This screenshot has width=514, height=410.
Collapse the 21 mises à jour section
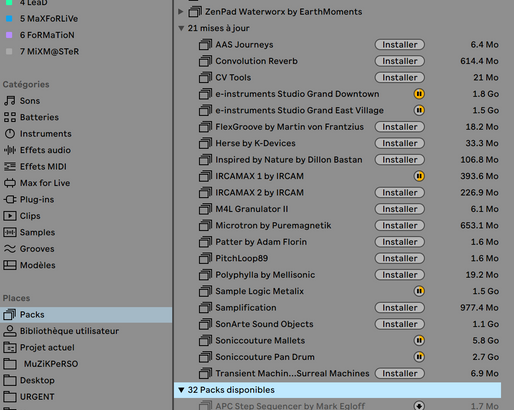[181, 28]
